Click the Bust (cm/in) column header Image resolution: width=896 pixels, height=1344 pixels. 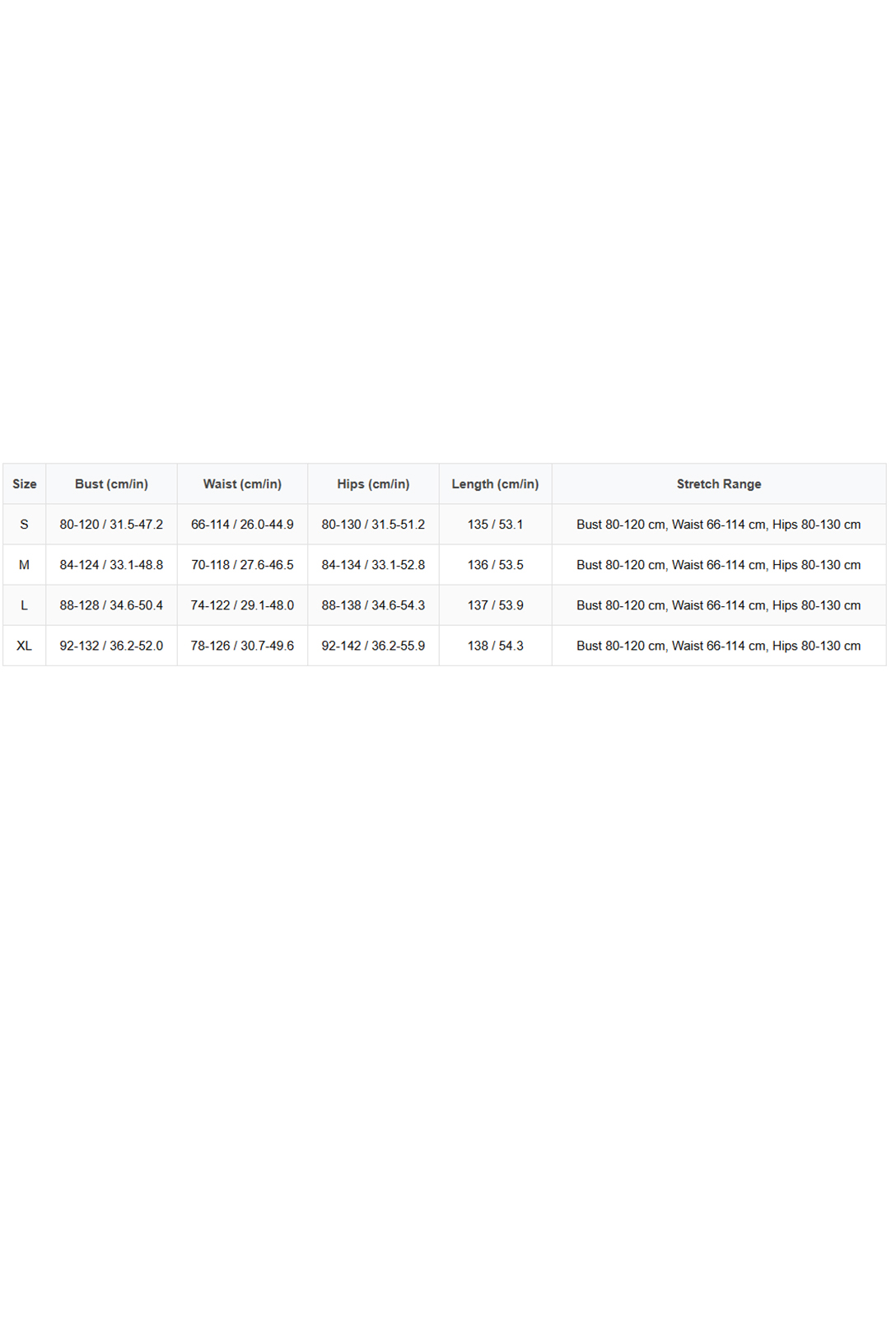click(111, 484)
